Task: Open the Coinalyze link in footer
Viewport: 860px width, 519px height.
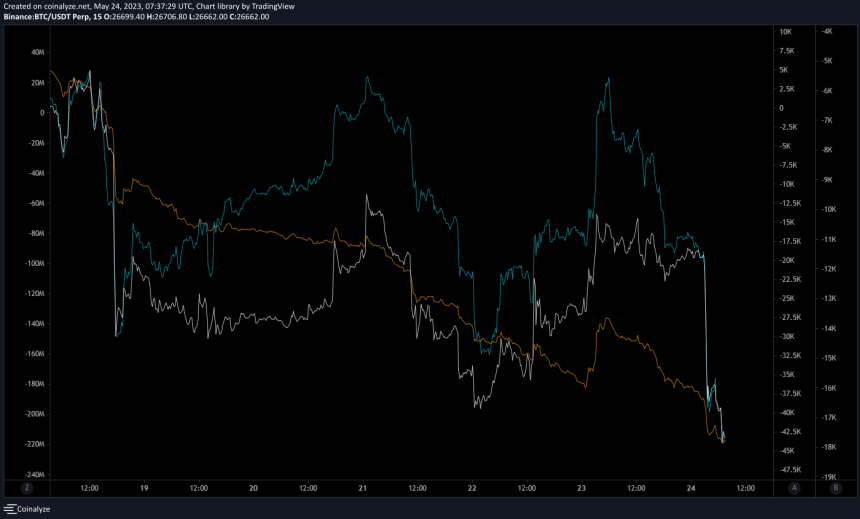Action: pyautogui.click(x=33, y=509)
